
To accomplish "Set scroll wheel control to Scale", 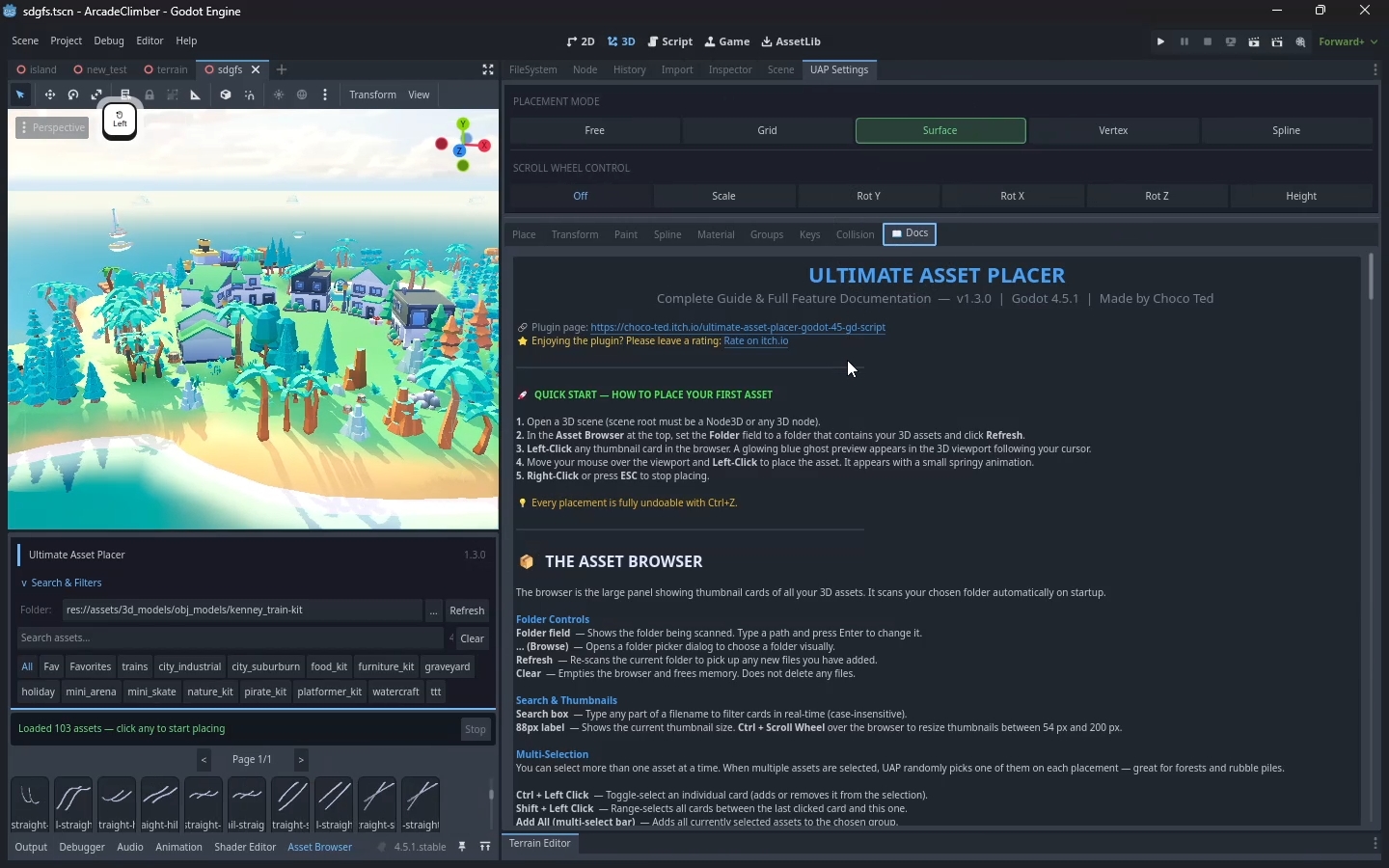I will 724,197.
